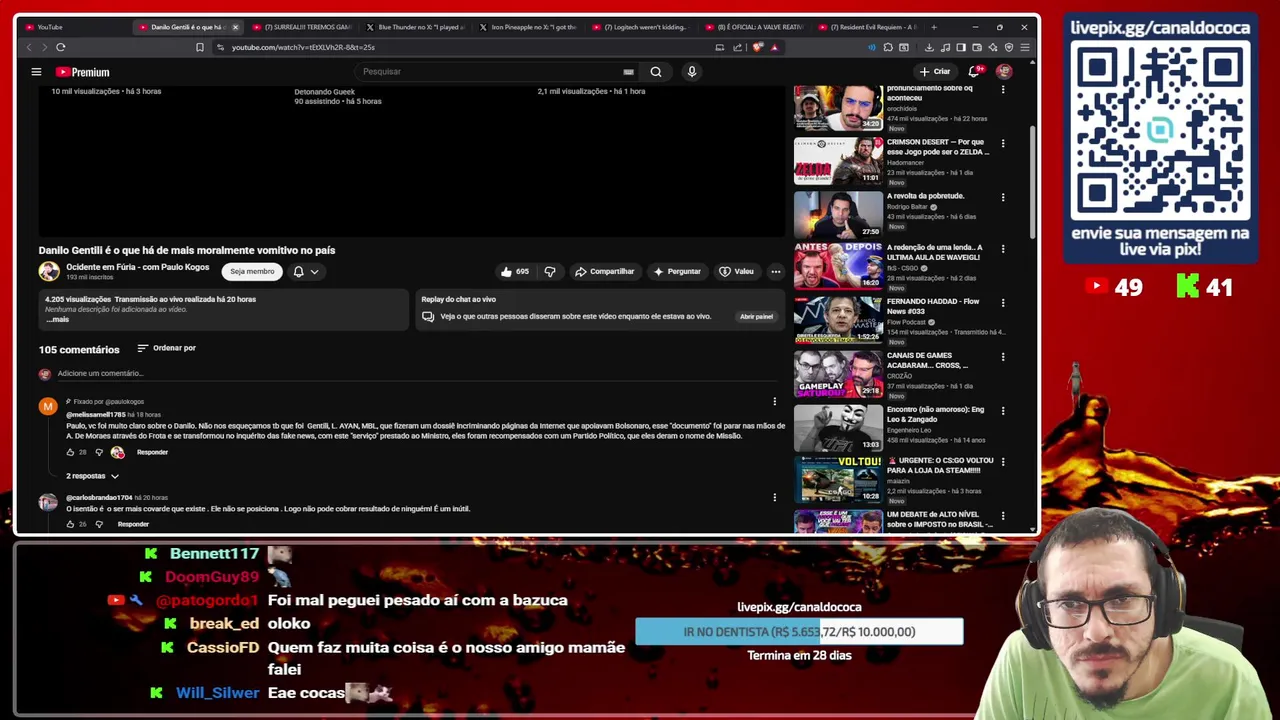Click the Valeu thanks button

click(x=736, y=271)
